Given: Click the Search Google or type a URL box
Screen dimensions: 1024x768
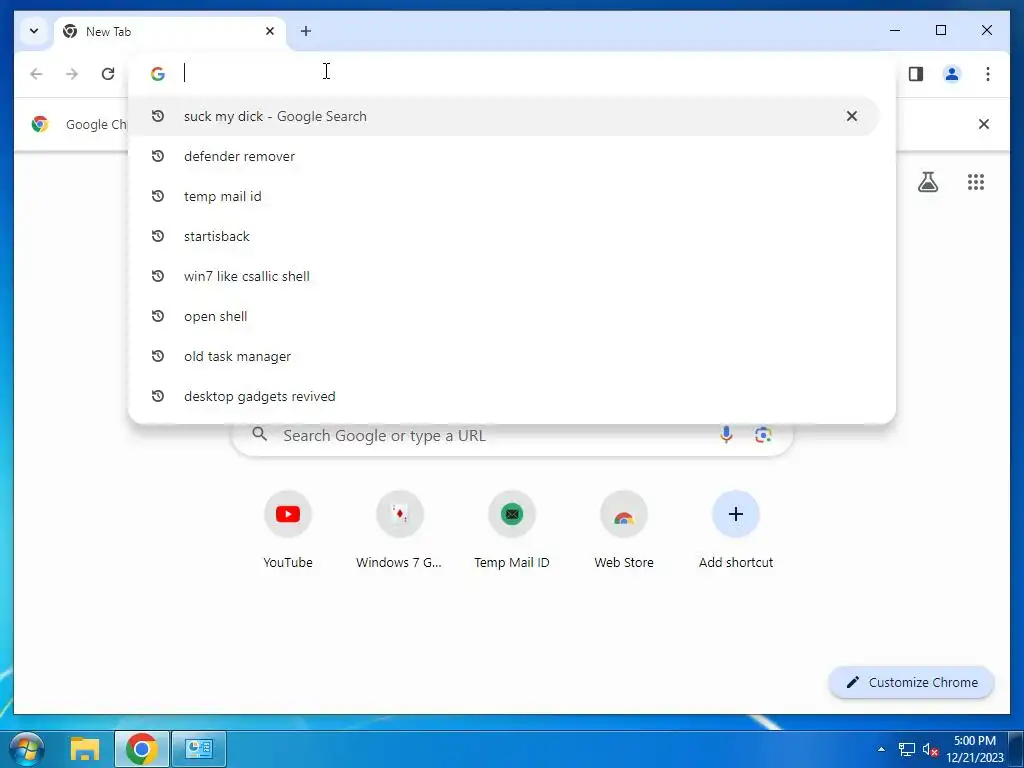Looking at the screenshot, I should point(513,436).
